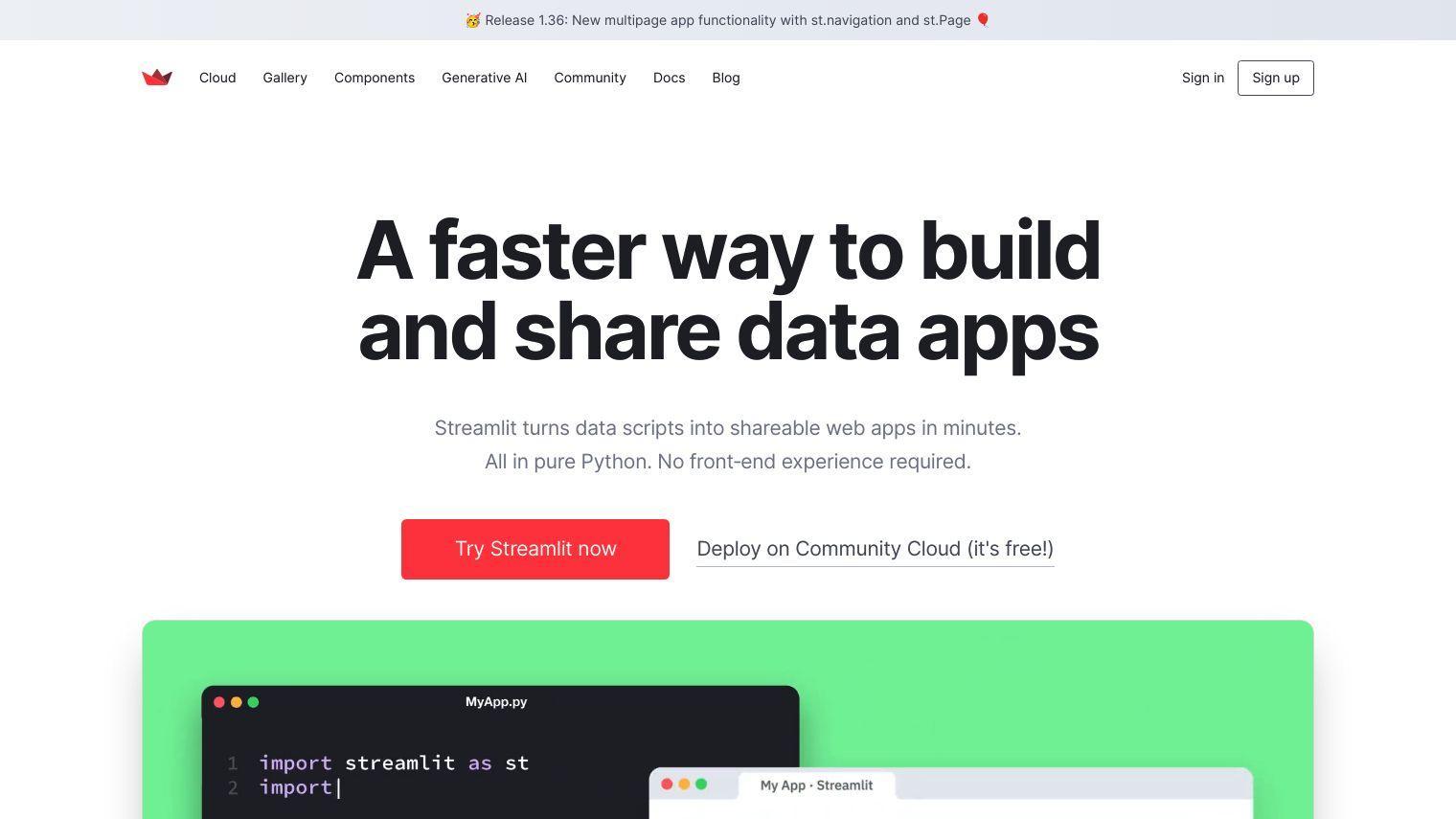1456x819 pixels.
Task: Click green dot in MyApp.py window
Action: click(x=253, y=702)
